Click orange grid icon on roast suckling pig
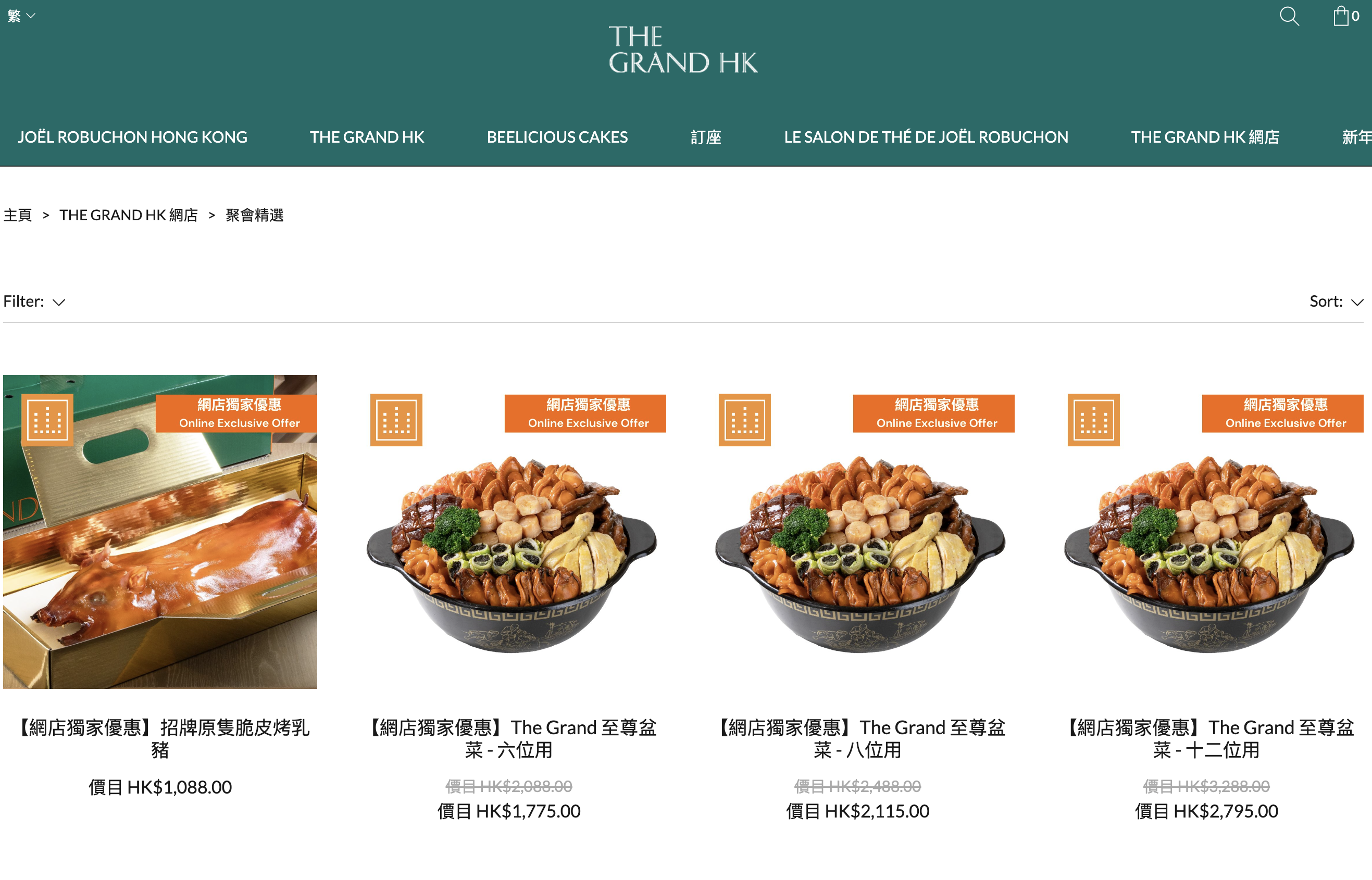This screenshot has width=1372, height=880. 47,419
